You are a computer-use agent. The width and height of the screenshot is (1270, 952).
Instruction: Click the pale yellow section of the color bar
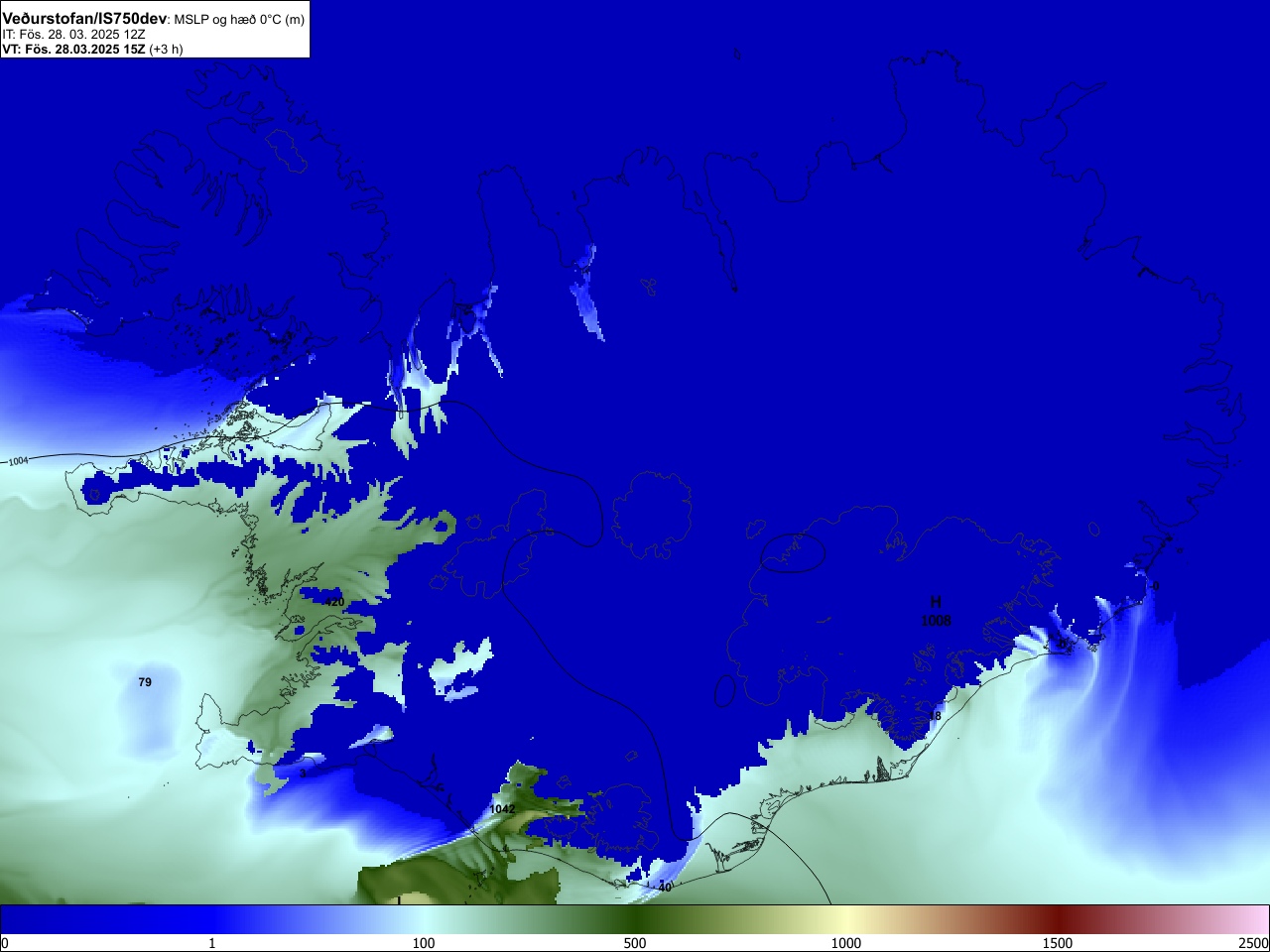coord(846,920)
